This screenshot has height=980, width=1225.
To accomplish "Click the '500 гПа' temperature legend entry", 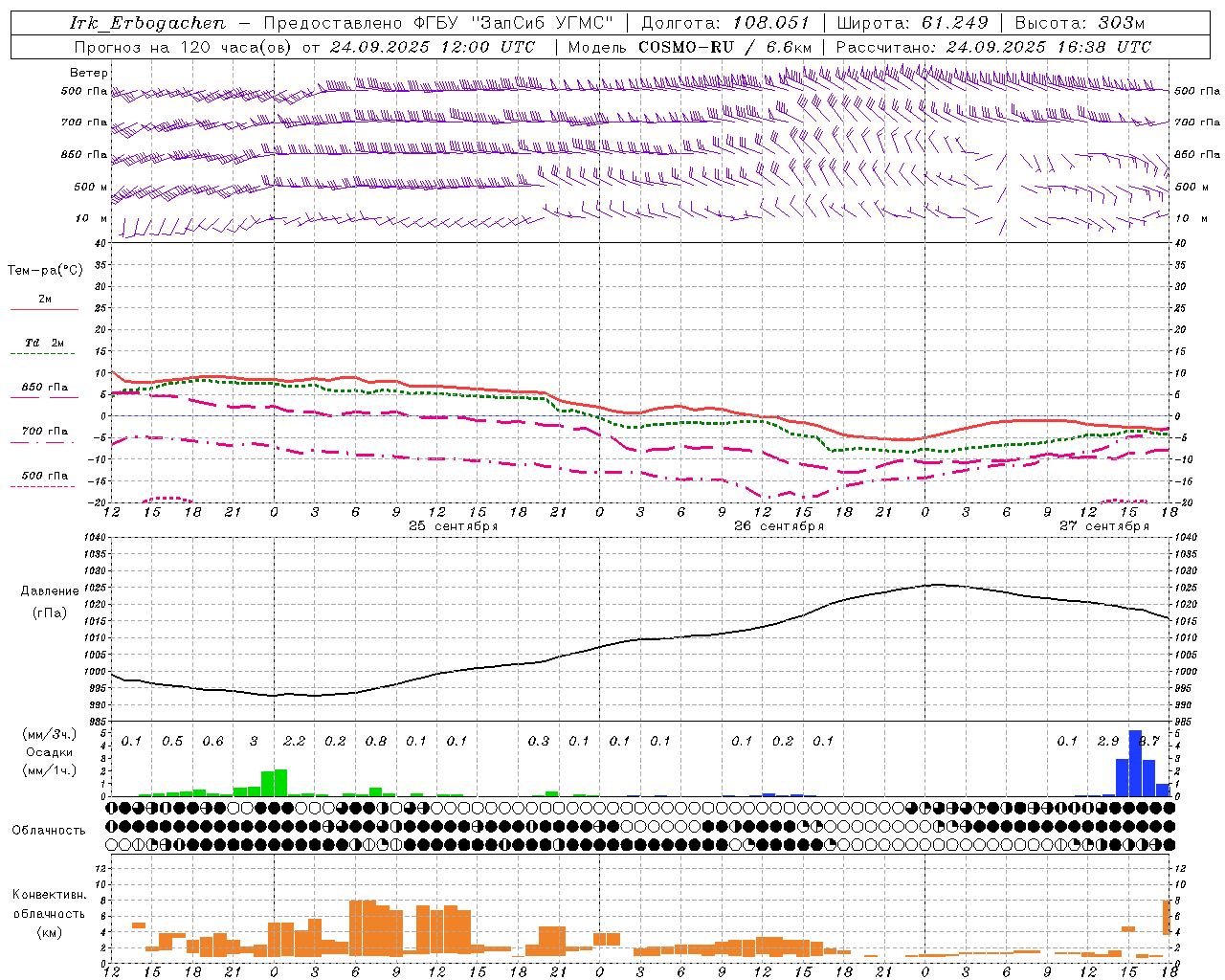I will pyautogui.click(x=45, y=476).
